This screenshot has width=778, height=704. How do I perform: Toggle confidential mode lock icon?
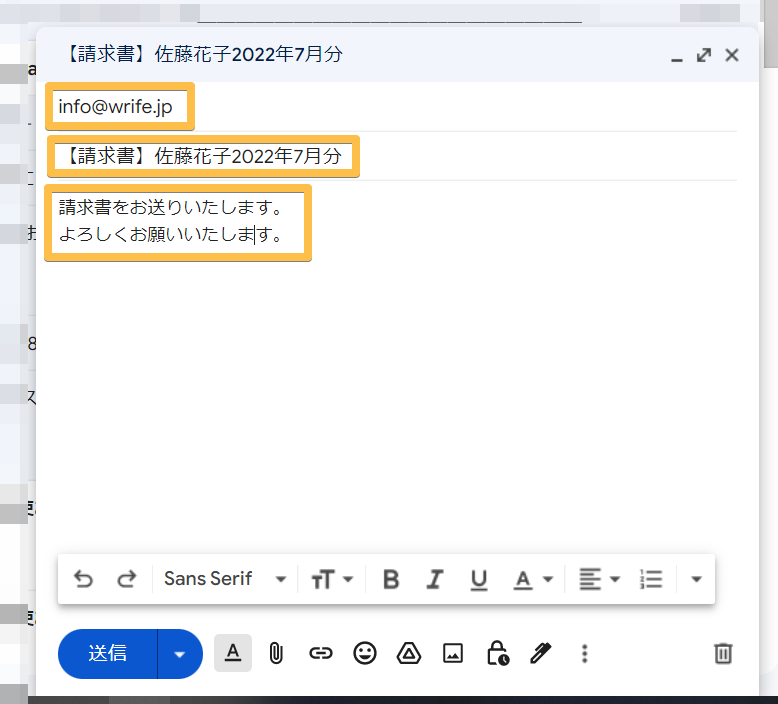[497, 654]
